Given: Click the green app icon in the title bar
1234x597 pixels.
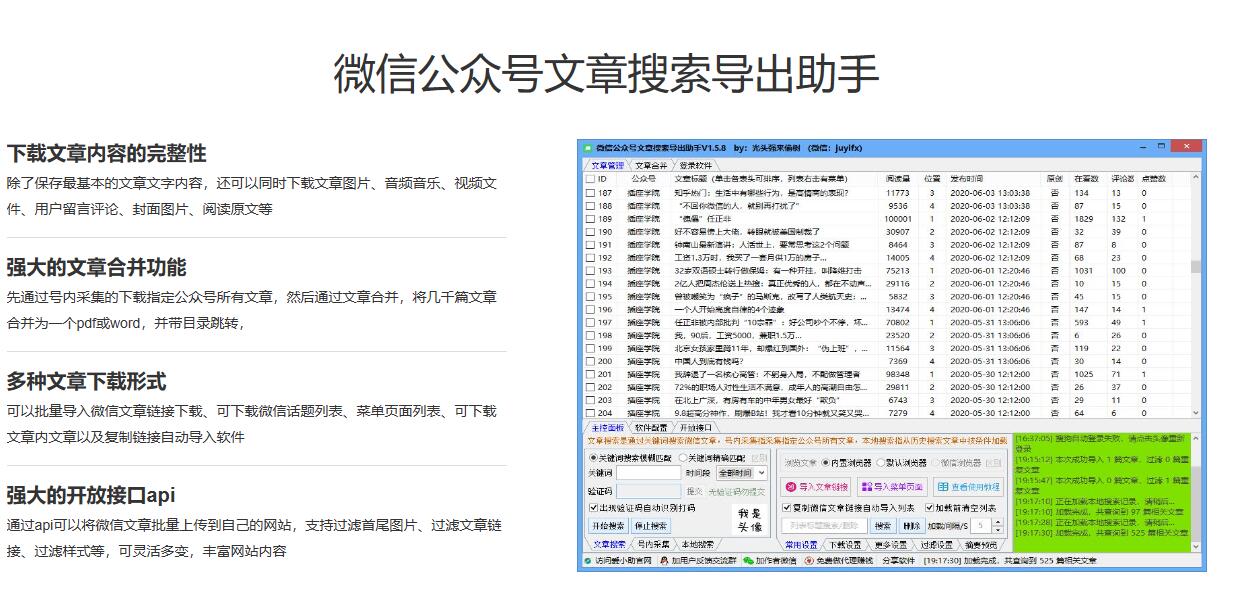Looking at the screenshot, I should pos(587,147).
